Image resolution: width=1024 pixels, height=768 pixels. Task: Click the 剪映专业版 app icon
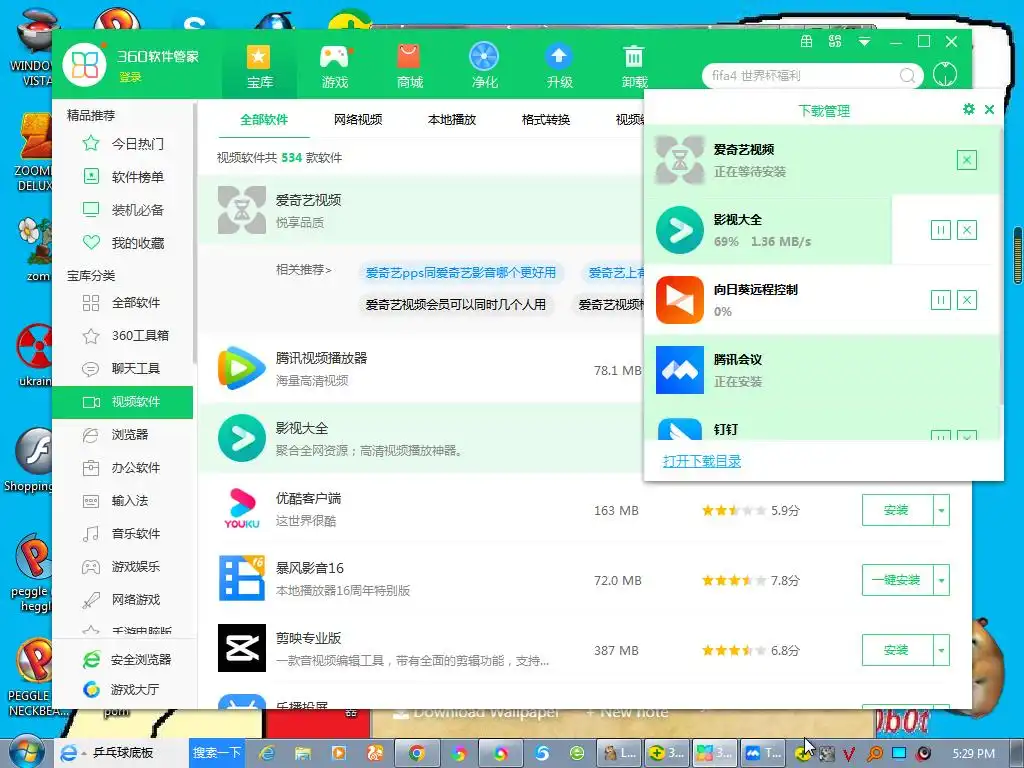242,648
